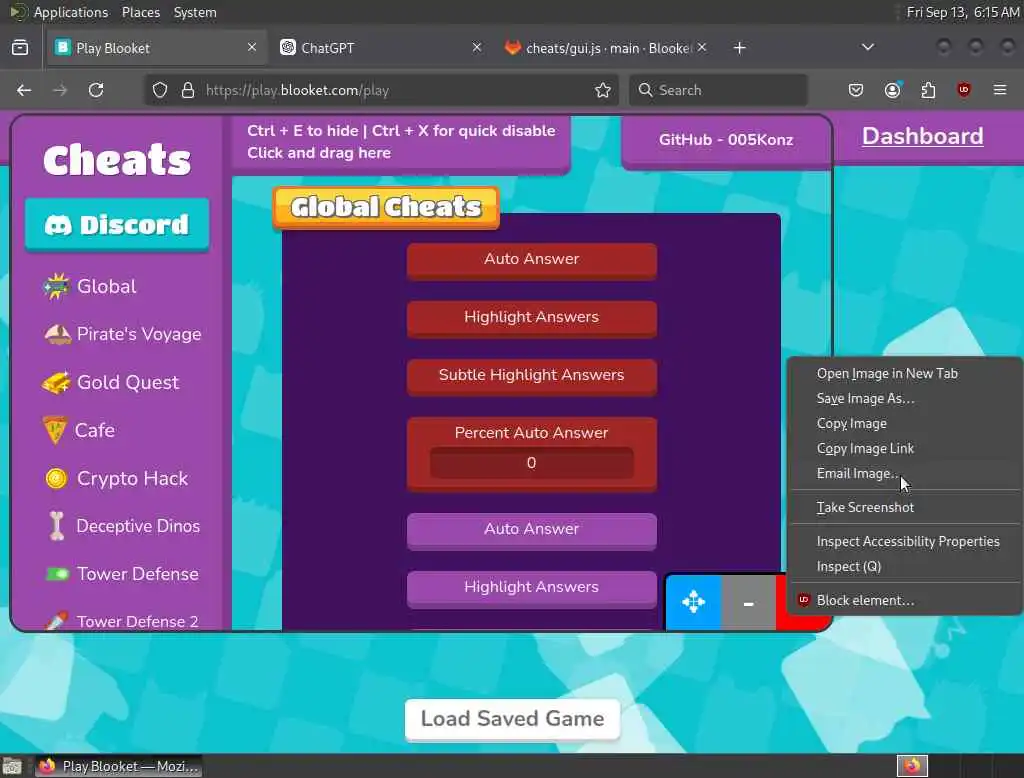Screen dimensions: 1024x778
Task: Open the Pocket save icon
Action: (856, 90)
